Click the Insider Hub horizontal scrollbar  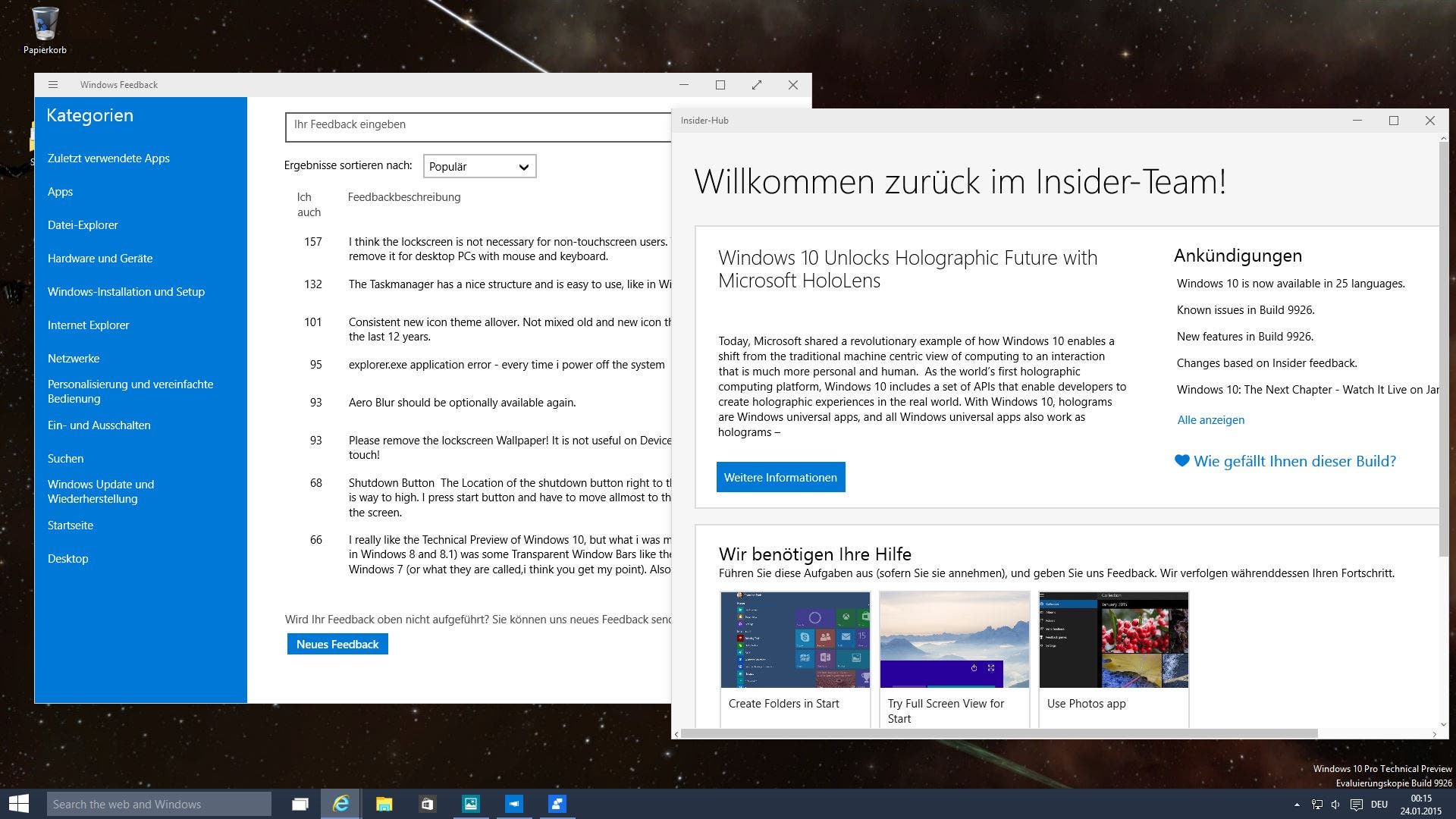pos(999,733)
